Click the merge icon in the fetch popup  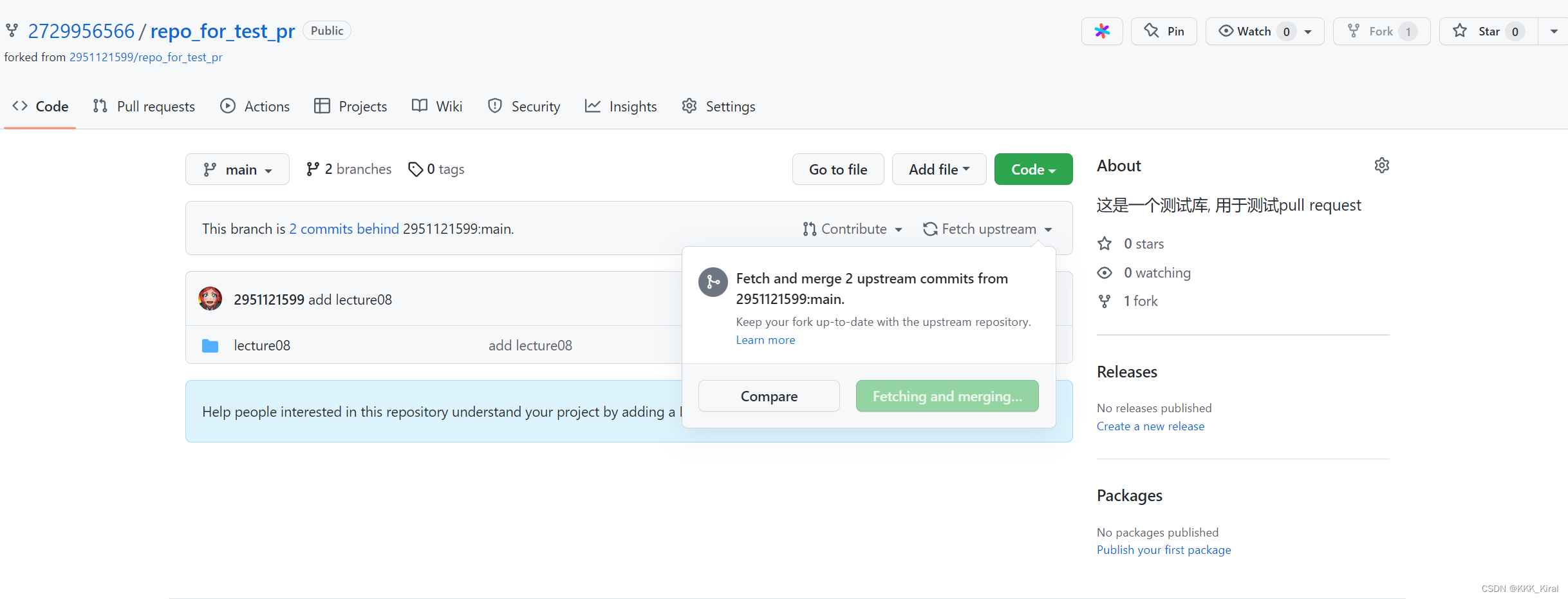tap(713, 282)
